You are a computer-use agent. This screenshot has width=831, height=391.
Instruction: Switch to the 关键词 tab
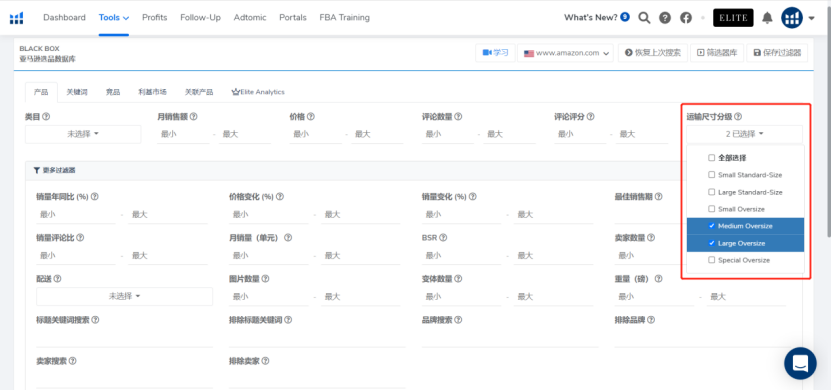coord(77,92)
